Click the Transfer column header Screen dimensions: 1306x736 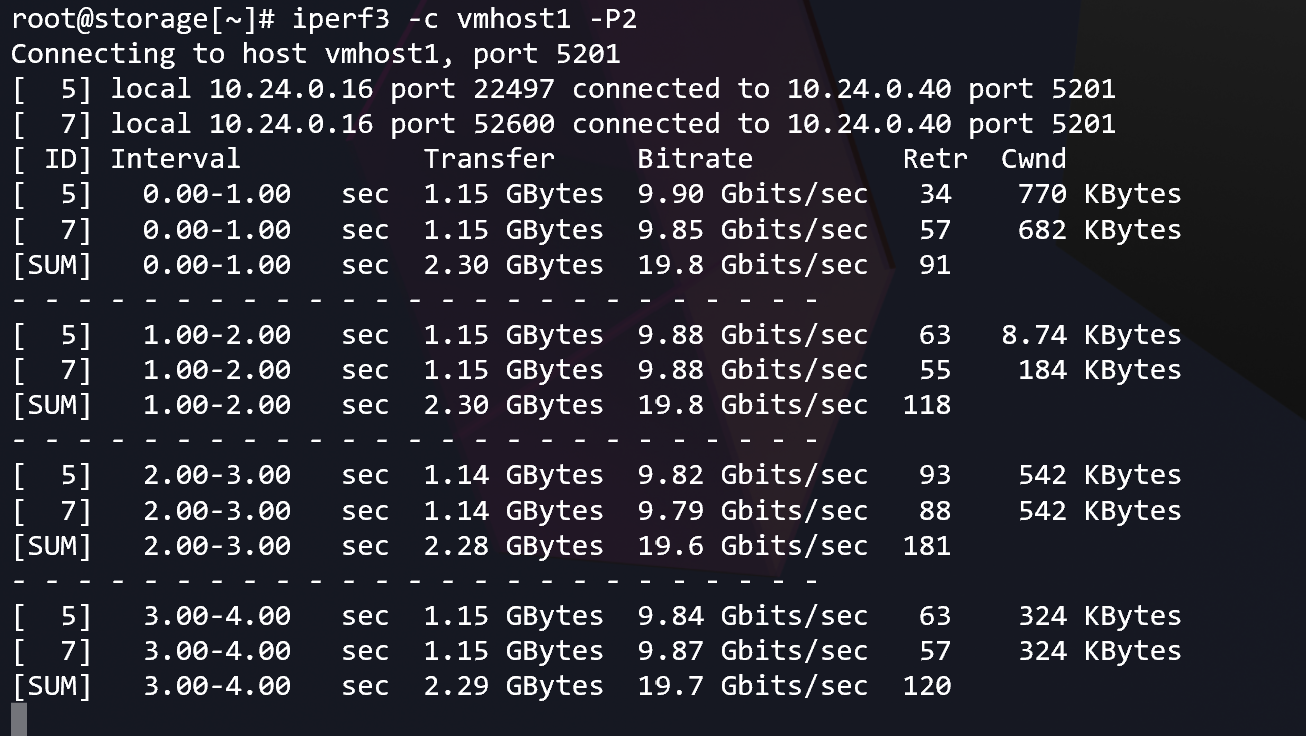[x=488, y=159]
